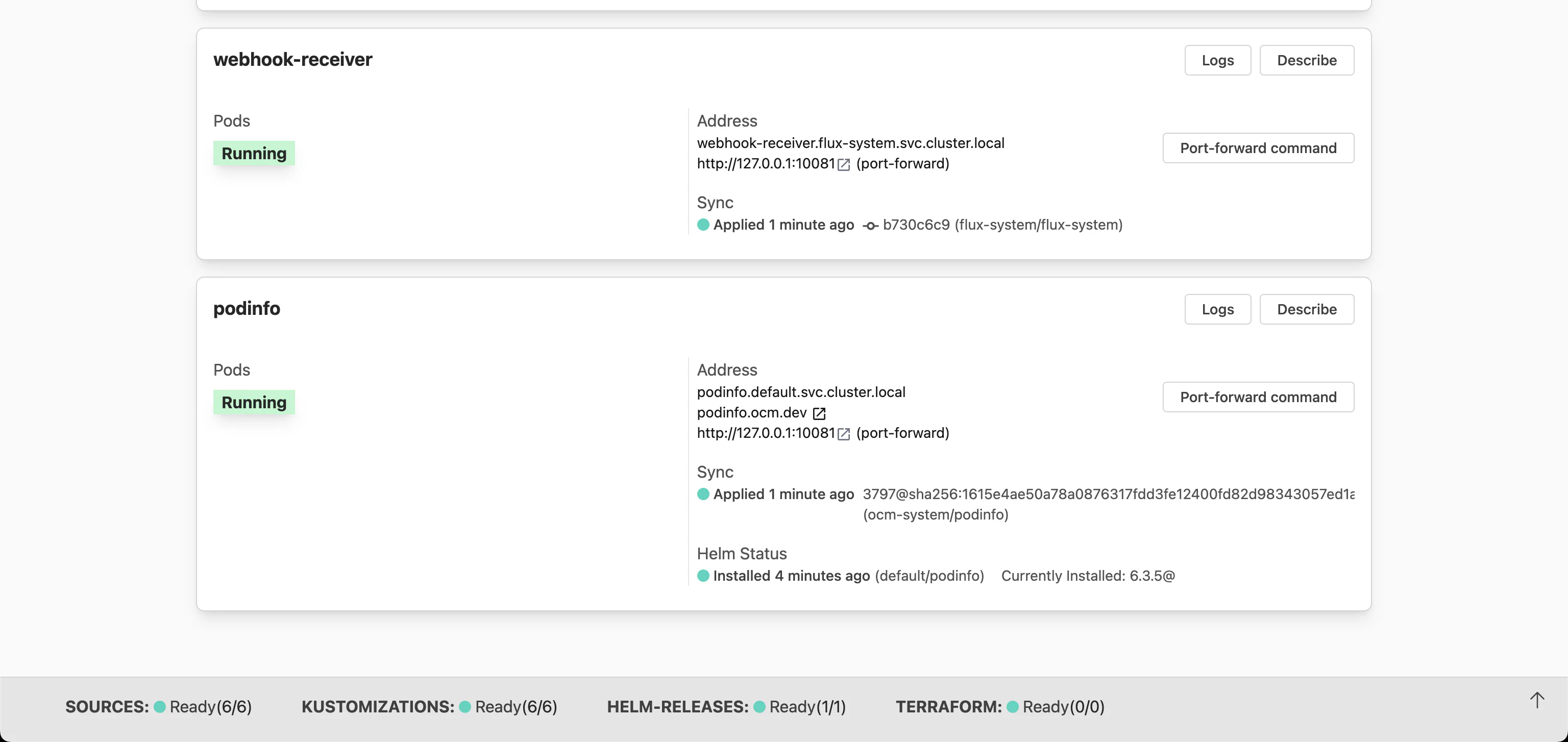Open podinfo.ocm.dev address link
This screenshot has height=742, width=1568.
(x=751, y=413)
